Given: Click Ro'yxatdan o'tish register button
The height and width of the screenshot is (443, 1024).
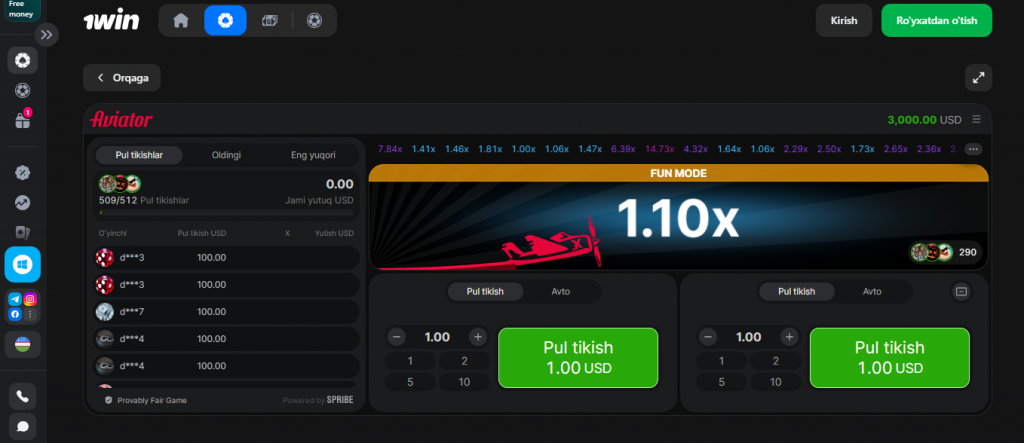Looking at the screenshot, I should tap(936, 20).
